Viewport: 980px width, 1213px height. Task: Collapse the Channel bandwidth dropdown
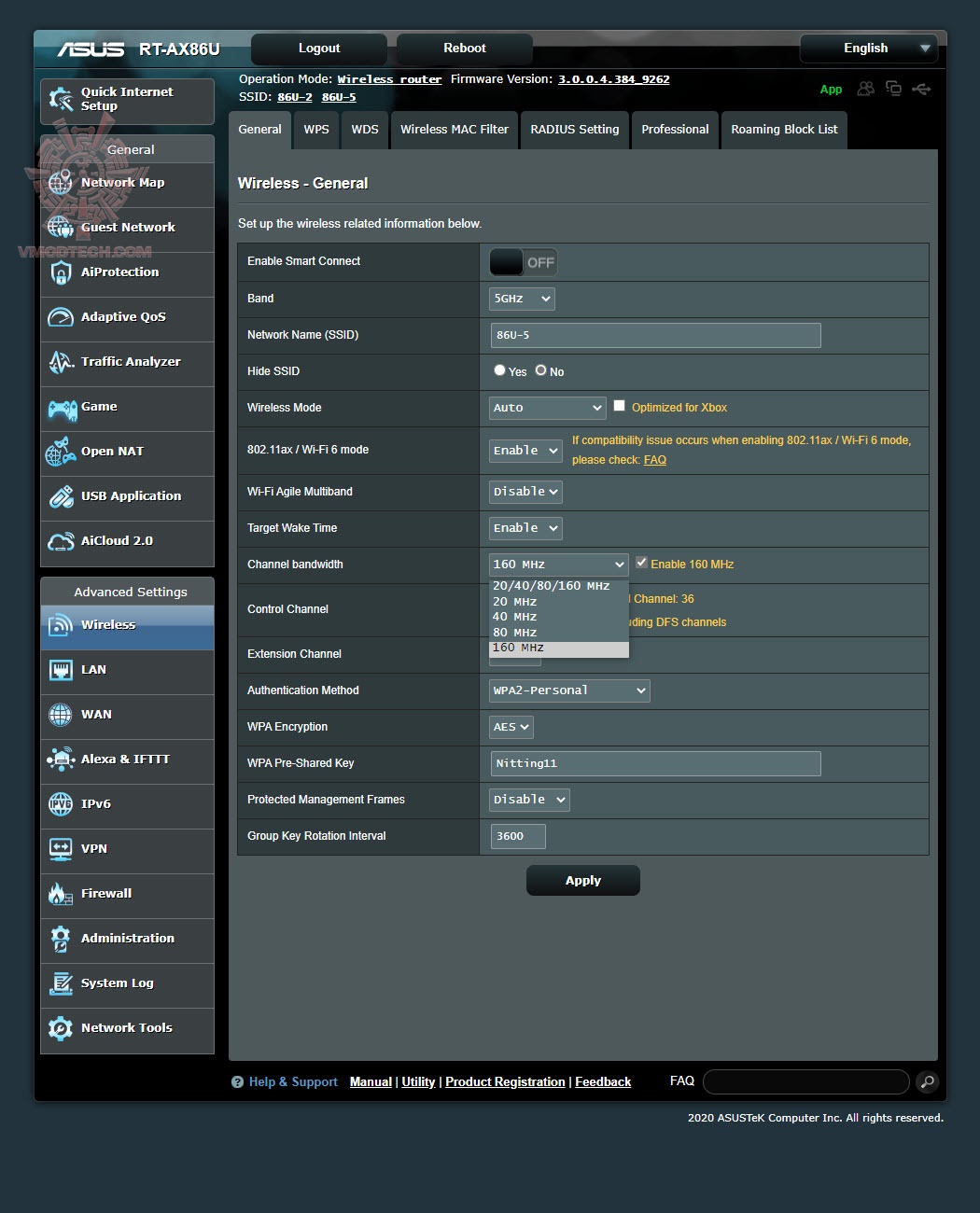point(559,565)
